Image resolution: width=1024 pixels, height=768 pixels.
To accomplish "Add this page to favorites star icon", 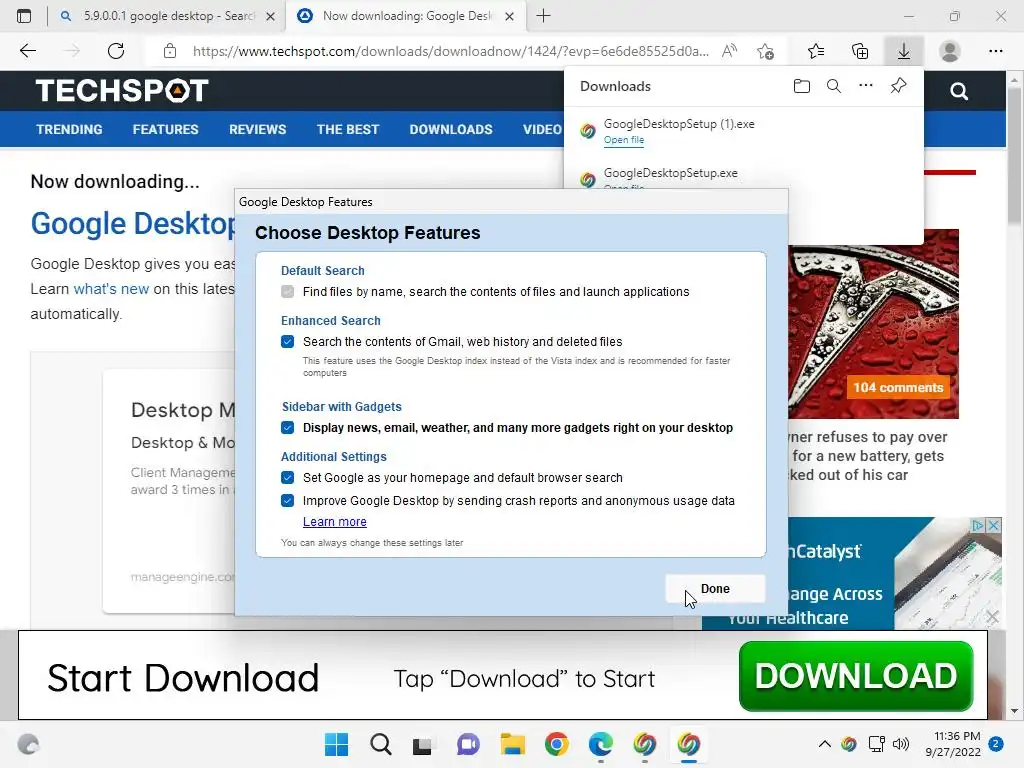I will (765, 51).
